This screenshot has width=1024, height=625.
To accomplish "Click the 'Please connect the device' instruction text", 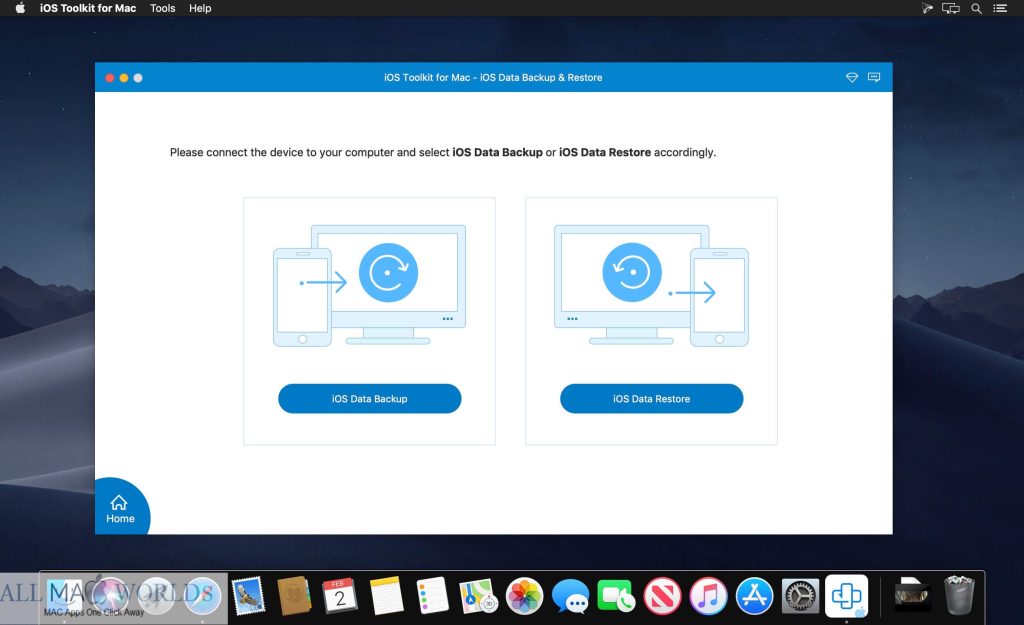I will click(x=443, y=152).
